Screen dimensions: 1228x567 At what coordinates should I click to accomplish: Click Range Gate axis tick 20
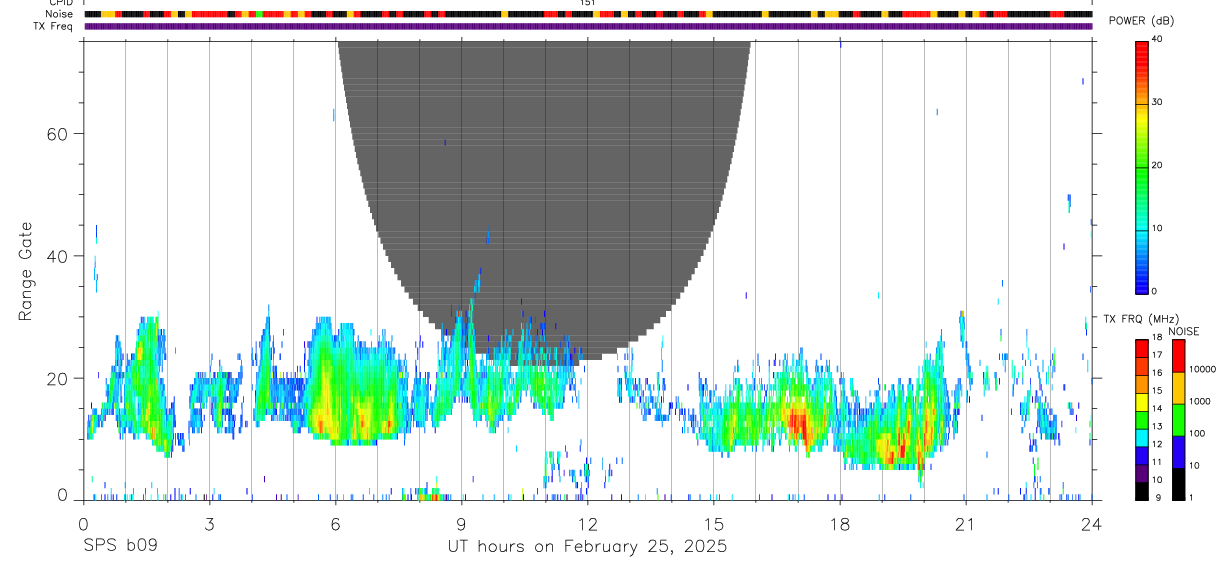[x=58, y=379]
